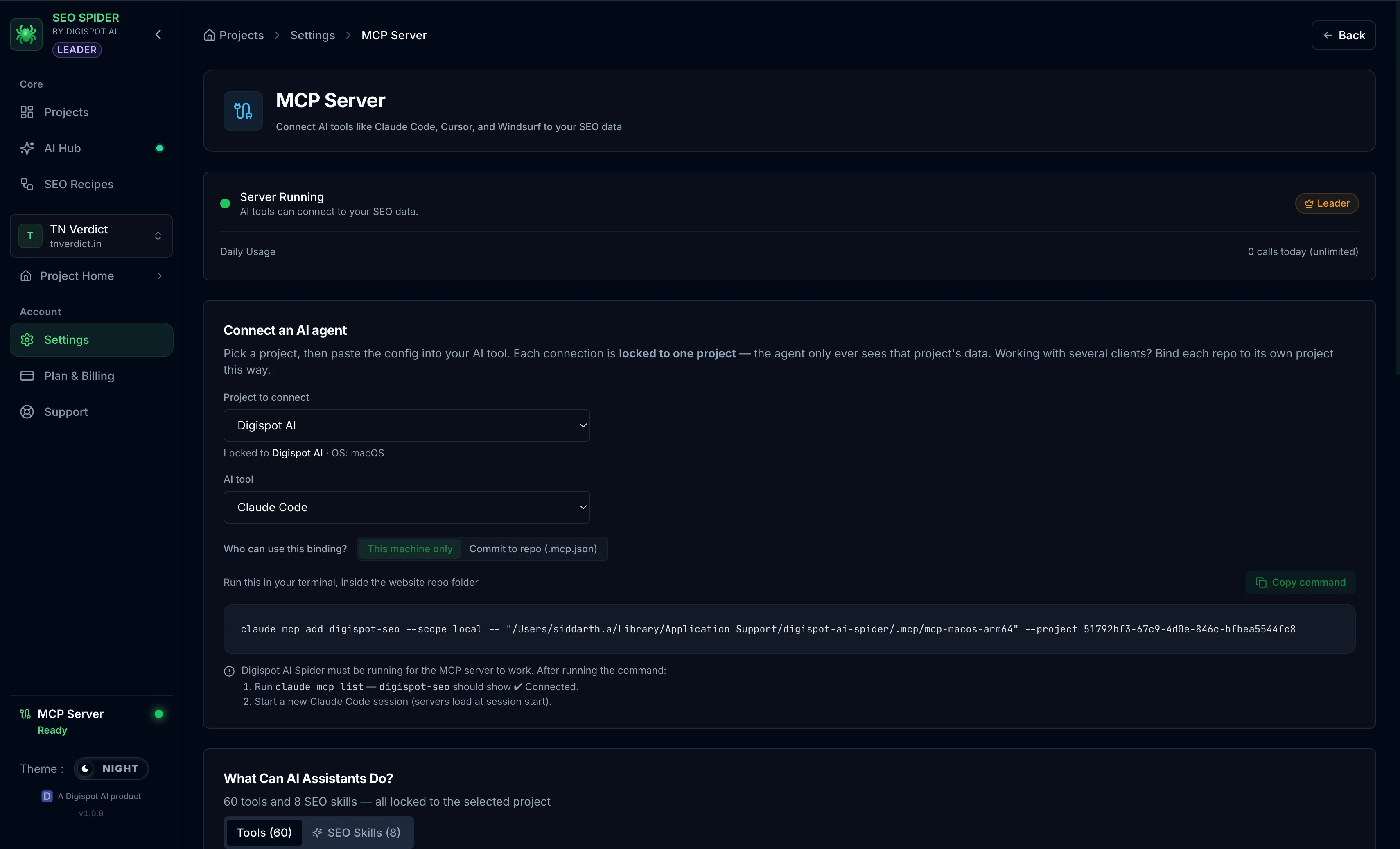The width and height of the screenshot is (1400, 849).
Task: Open AI Hub in the sidebar
Action: tap(91, 148)
